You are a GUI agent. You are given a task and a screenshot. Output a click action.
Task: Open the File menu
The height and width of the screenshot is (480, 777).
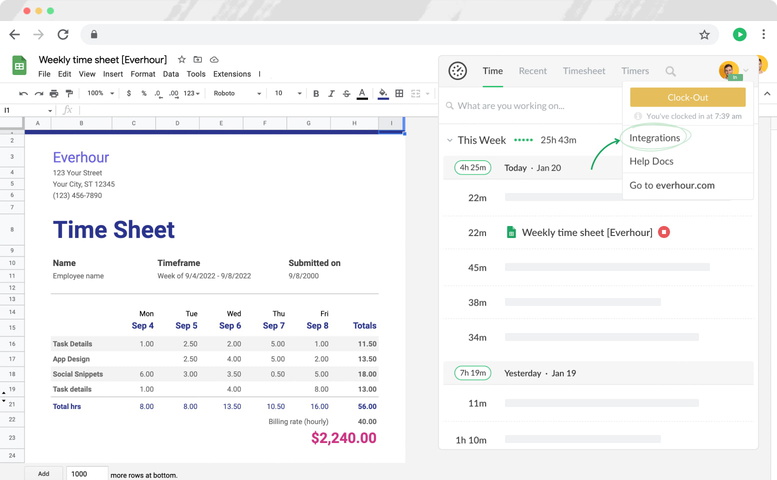click(x=44, y=74)
